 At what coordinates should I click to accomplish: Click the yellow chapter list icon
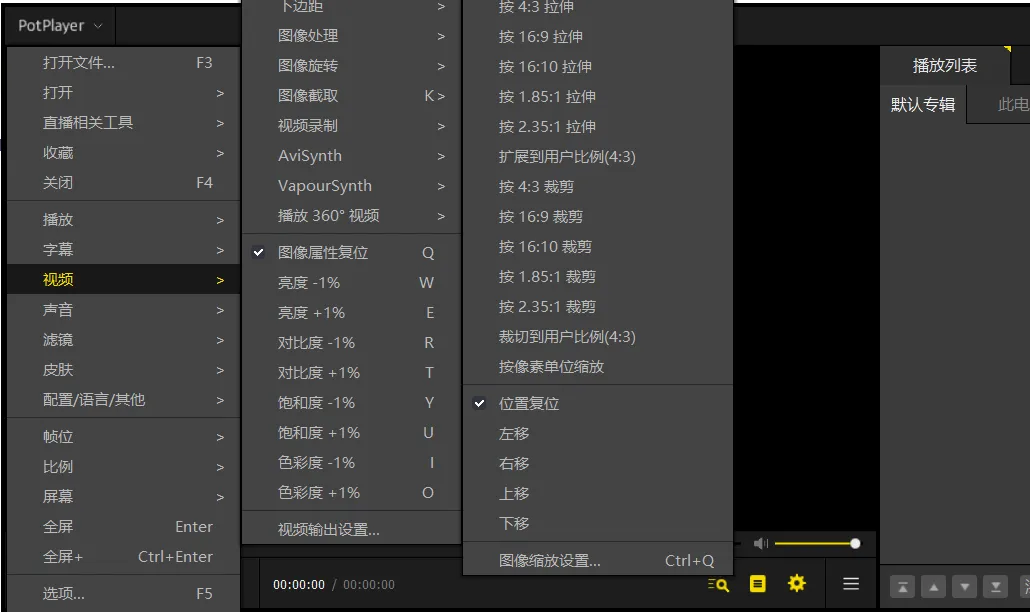757,584
